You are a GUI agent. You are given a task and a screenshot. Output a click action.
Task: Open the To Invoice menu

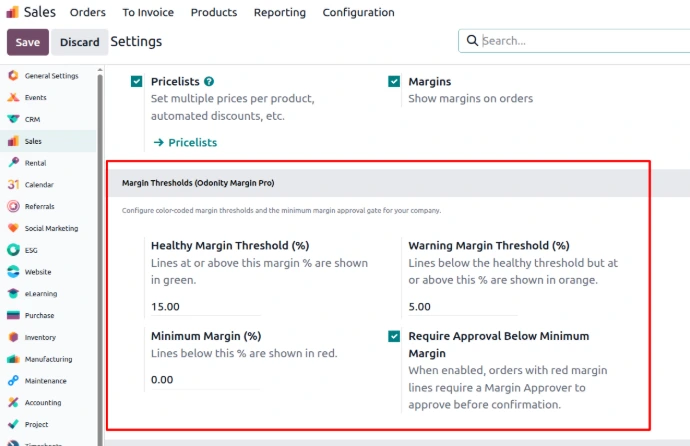coord(148,13)
